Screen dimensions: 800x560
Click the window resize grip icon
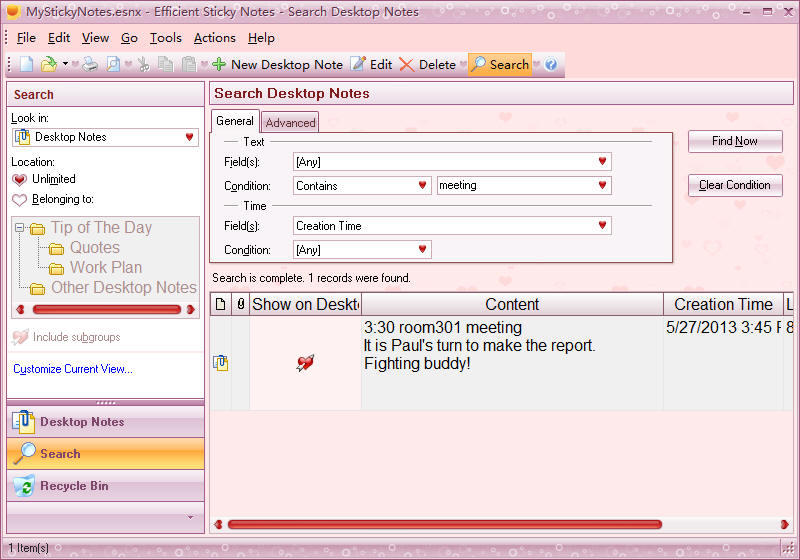pos(789,548)
